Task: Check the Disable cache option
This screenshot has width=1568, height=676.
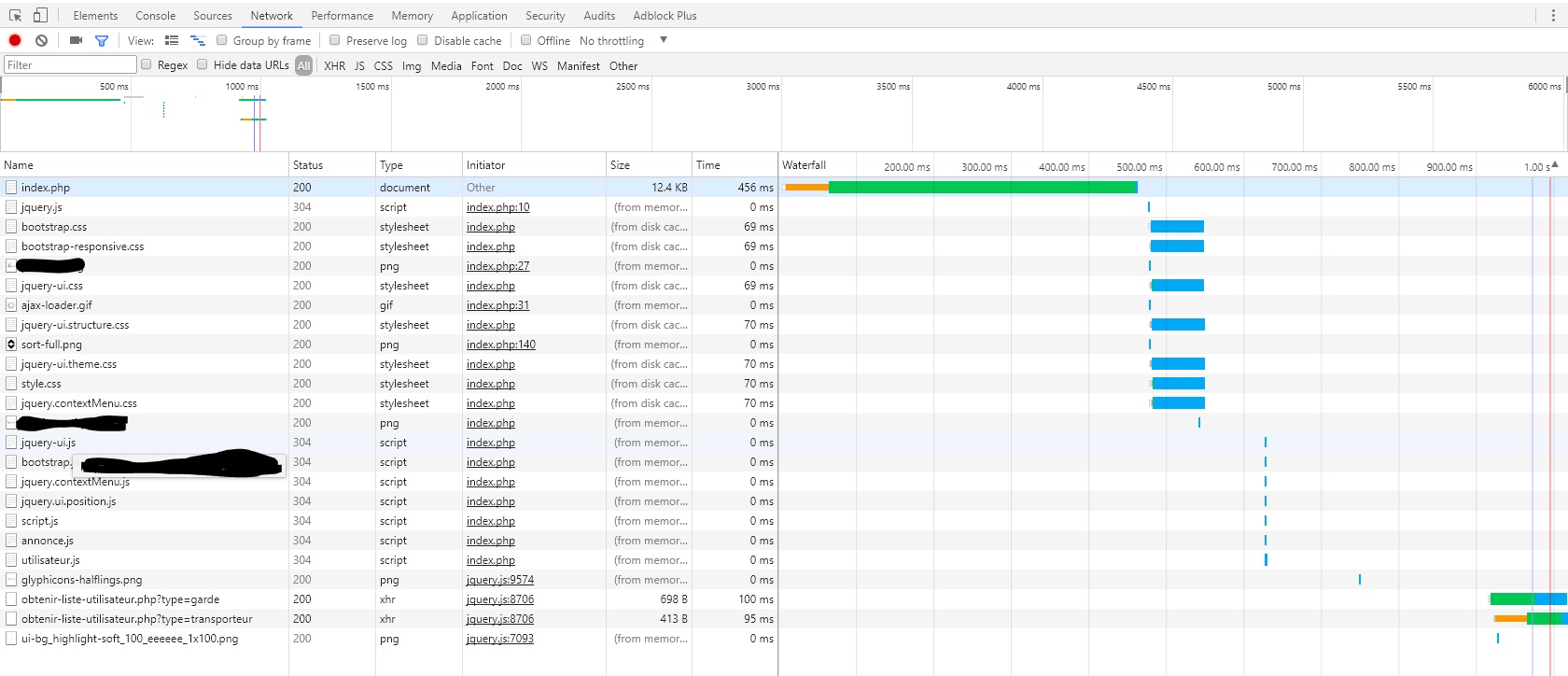Action: (x=423, y=40)
